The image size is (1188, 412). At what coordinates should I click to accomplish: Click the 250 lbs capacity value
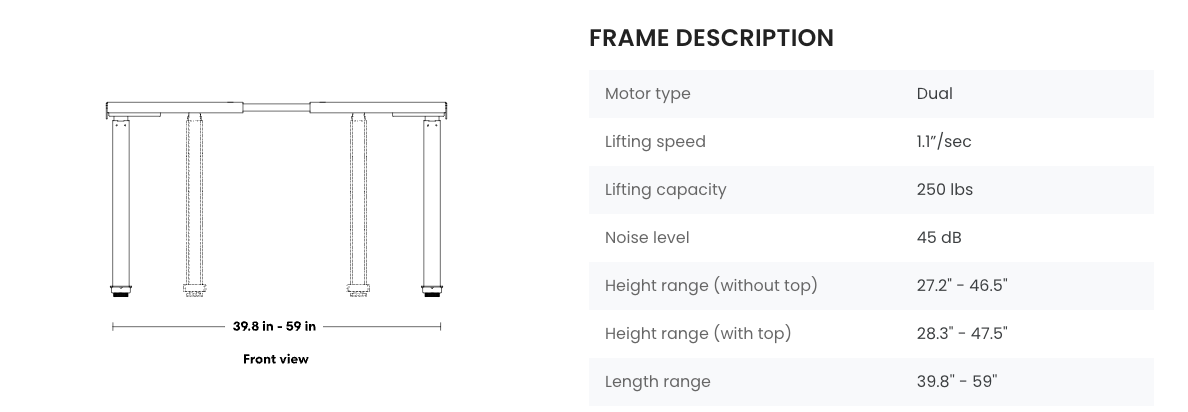[944, 190]
